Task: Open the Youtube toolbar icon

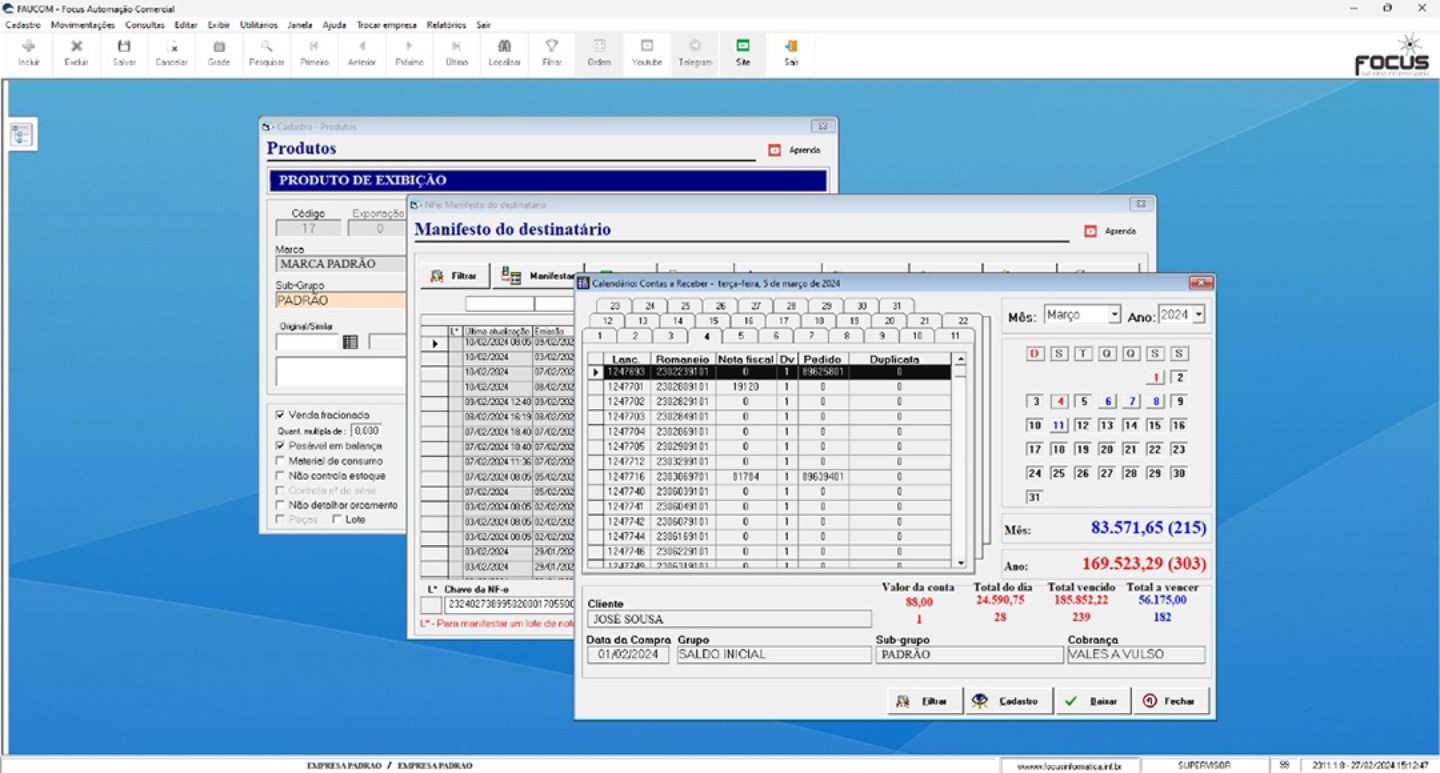Action: [x=647, y=46]
